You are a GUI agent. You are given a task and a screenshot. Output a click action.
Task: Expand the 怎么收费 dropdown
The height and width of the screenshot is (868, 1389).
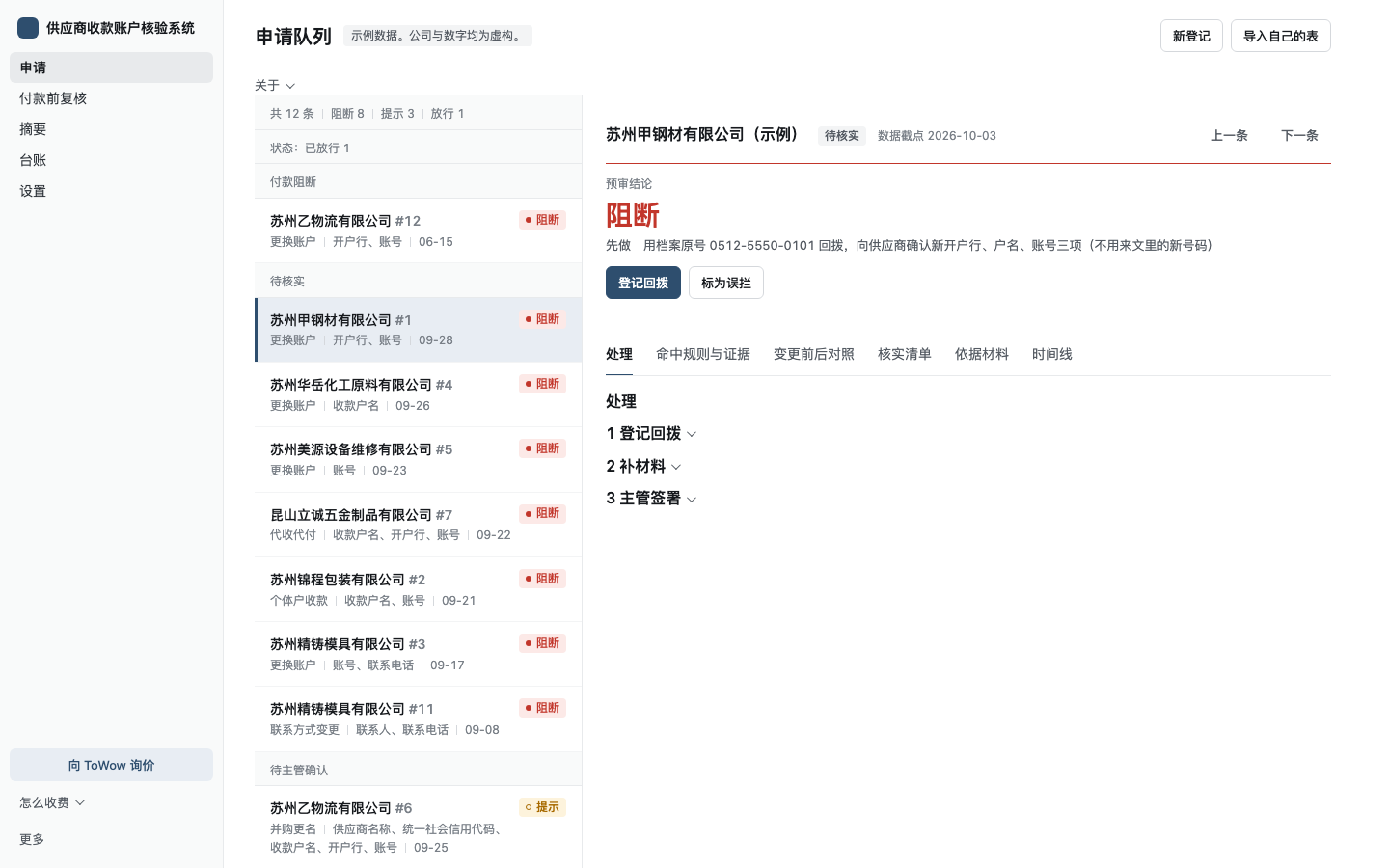(x=52, y=802)
